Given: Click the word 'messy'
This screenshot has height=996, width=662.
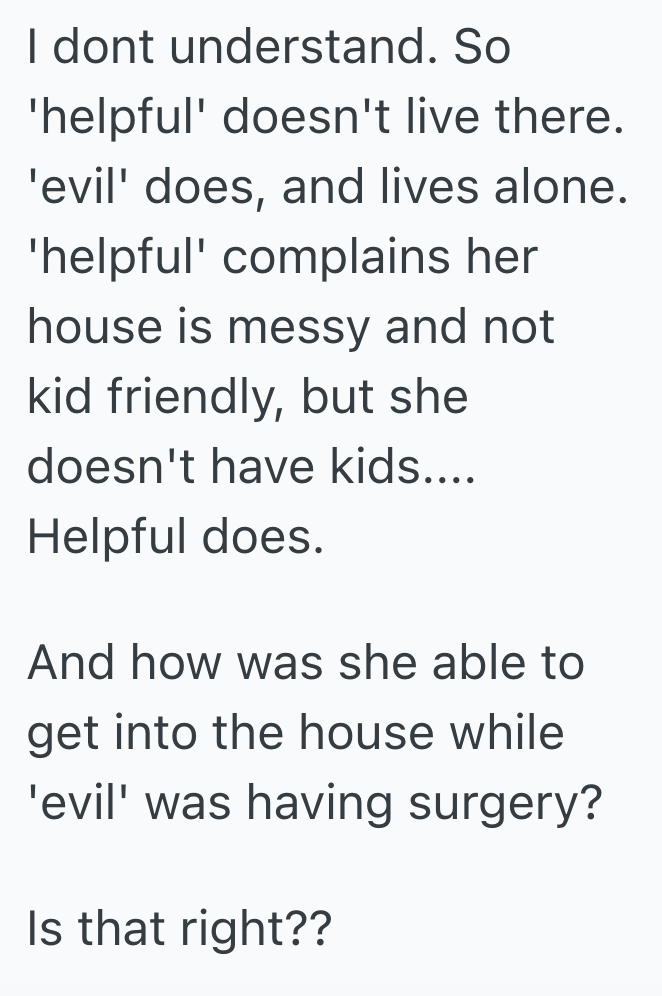Looking at the screenshot, I should pos(298,328).
